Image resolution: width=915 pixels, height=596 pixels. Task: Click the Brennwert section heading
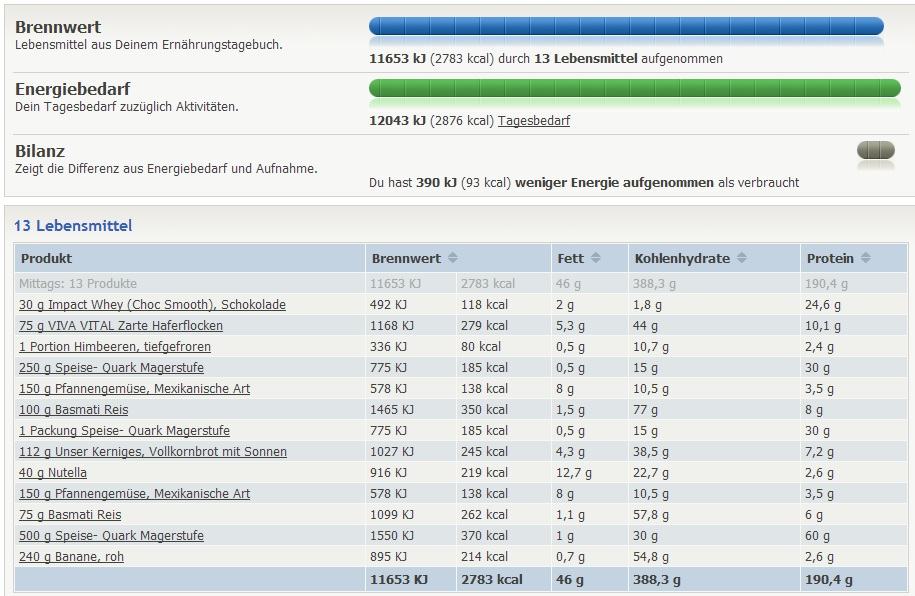click(58, 27)
